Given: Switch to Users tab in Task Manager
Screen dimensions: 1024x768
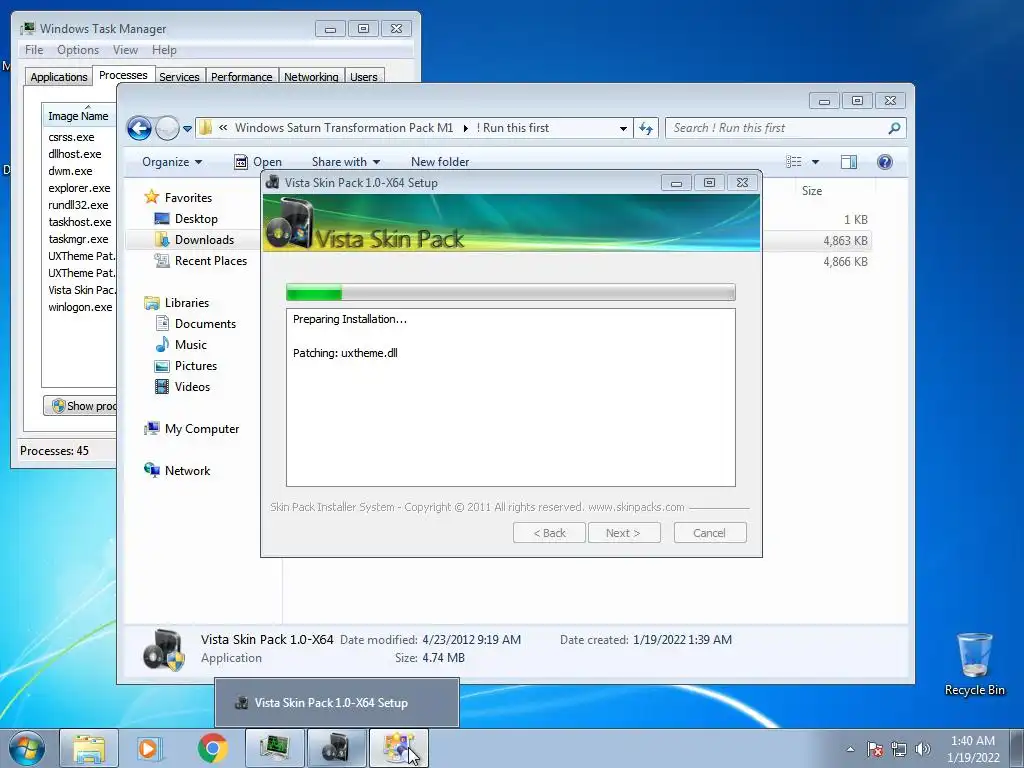Looking at the screenshot, I should point(364,76).
